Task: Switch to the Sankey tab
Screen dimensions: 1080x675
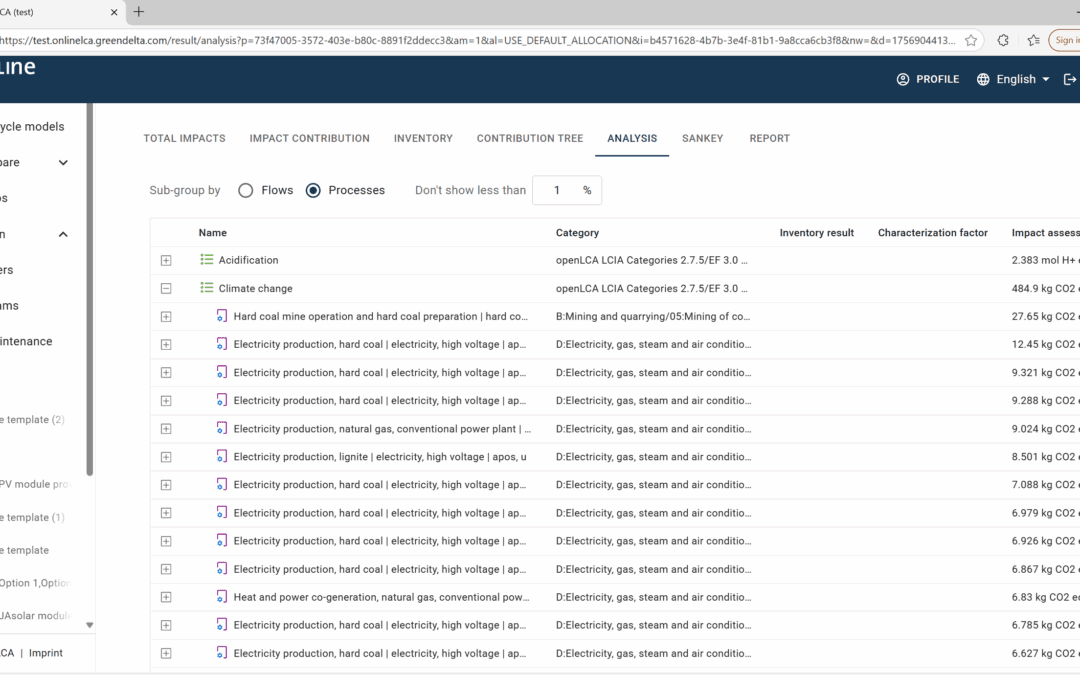Action: 702,138
